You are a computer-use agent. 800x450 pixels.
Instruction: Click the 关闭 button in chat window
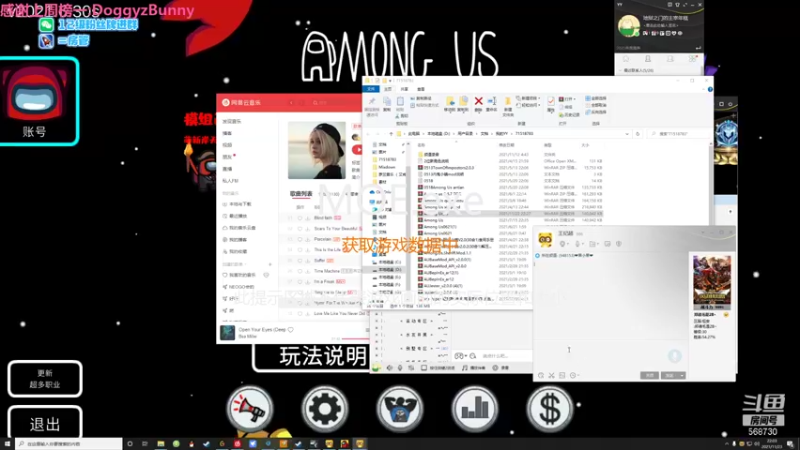point(649,376)
